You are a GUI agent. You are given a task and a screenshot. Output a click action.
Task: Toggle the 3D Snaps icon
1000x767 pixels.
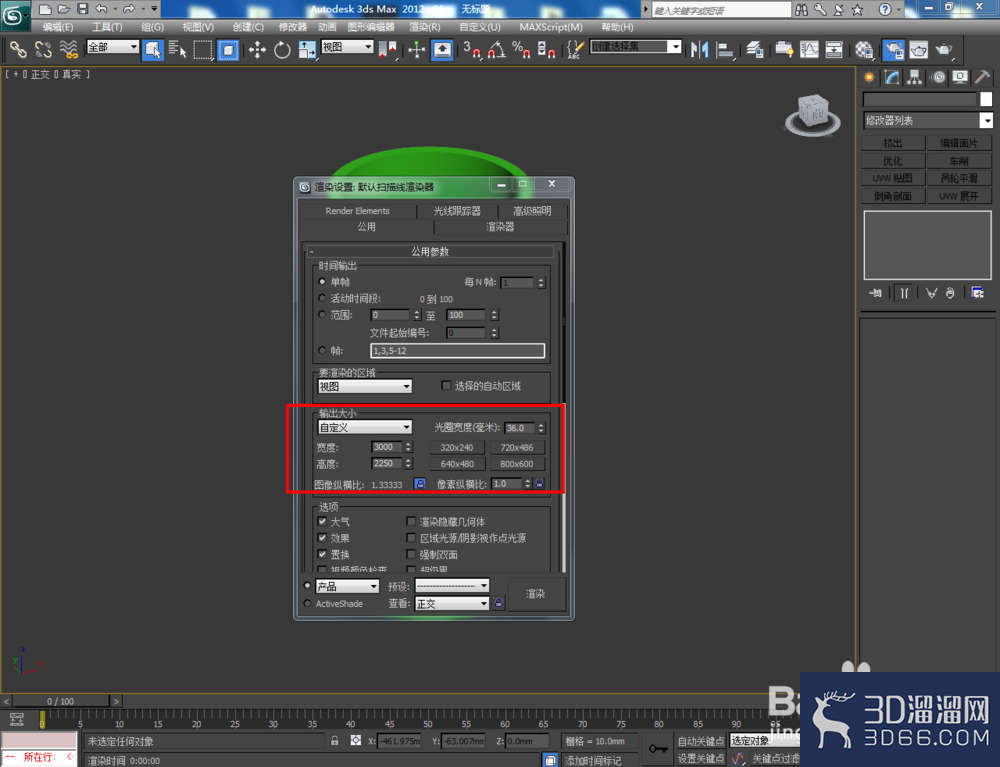pos(472,50)
